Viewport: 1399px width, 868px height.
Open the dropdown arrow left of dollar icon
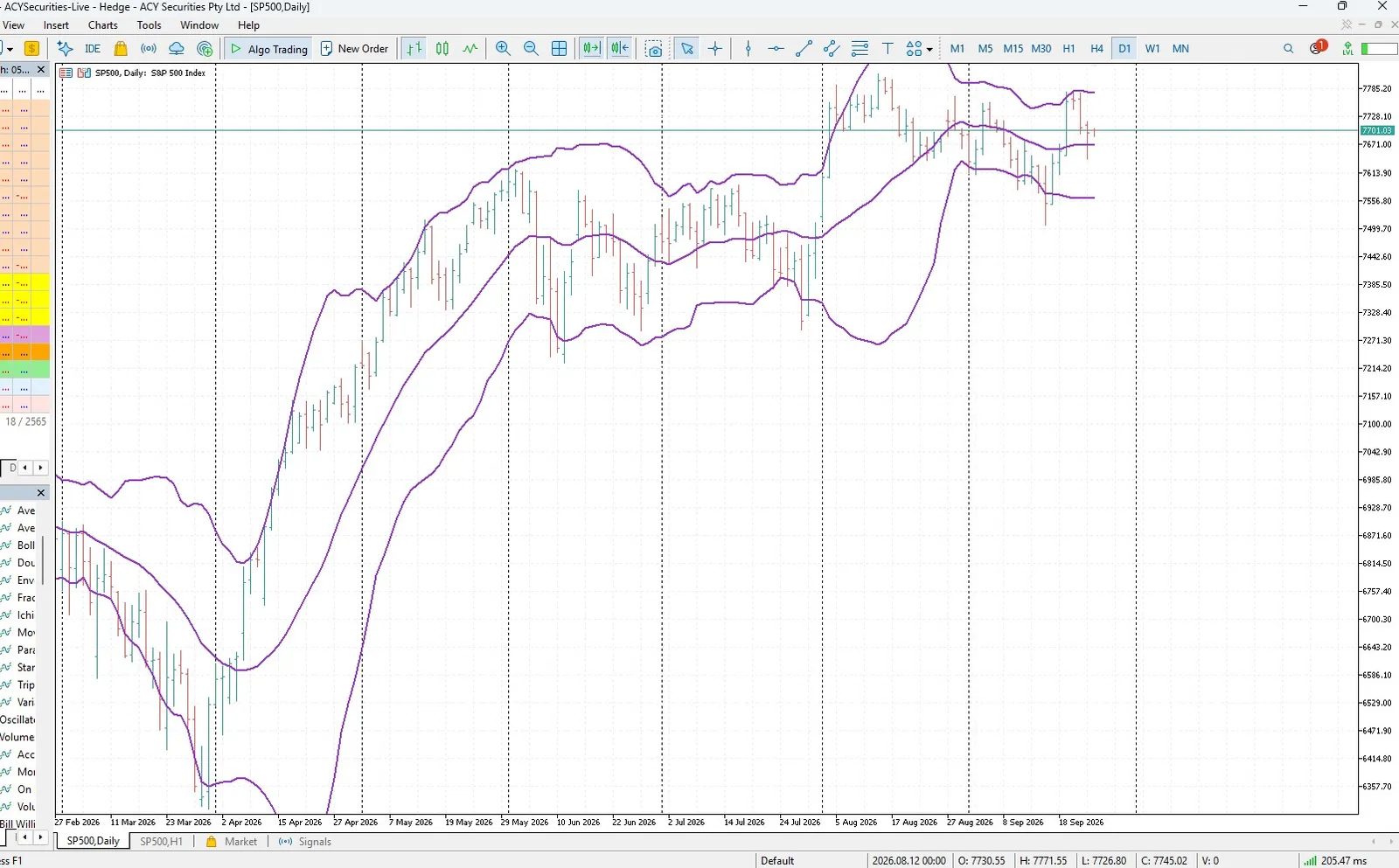[x=10, y=50]
